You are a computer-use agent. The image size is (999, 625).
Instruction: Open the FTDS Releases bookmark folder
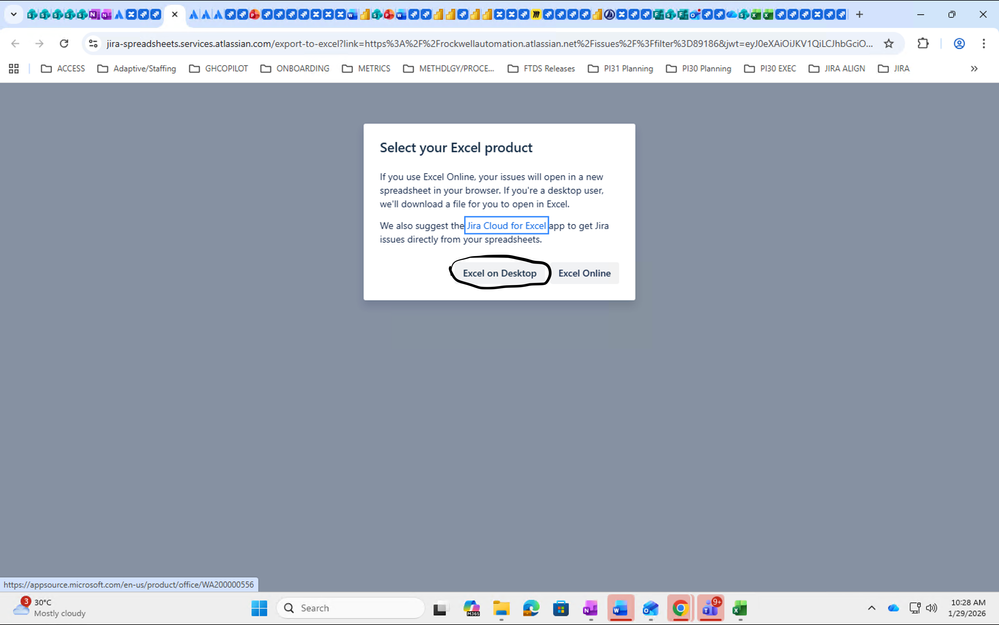541,68
